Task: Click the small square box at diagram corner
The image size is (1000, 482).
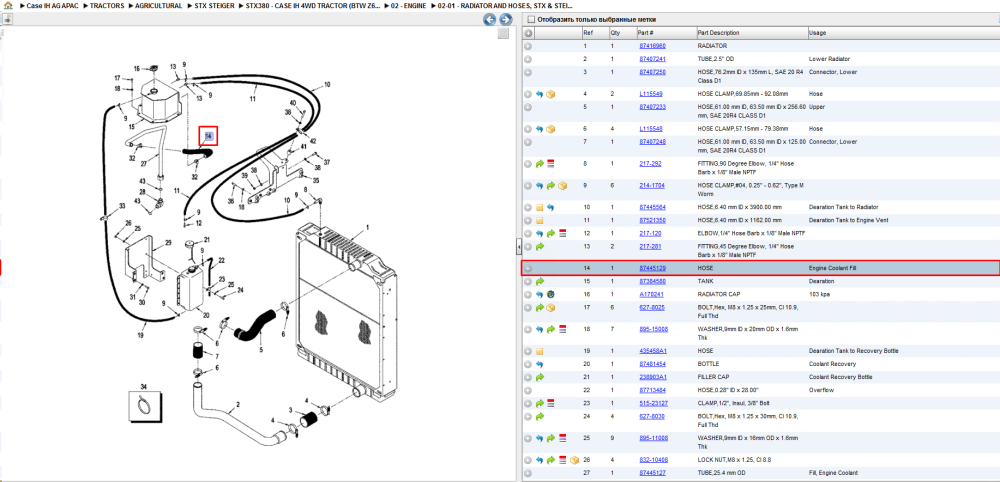Action: click(x=503, y=33)
